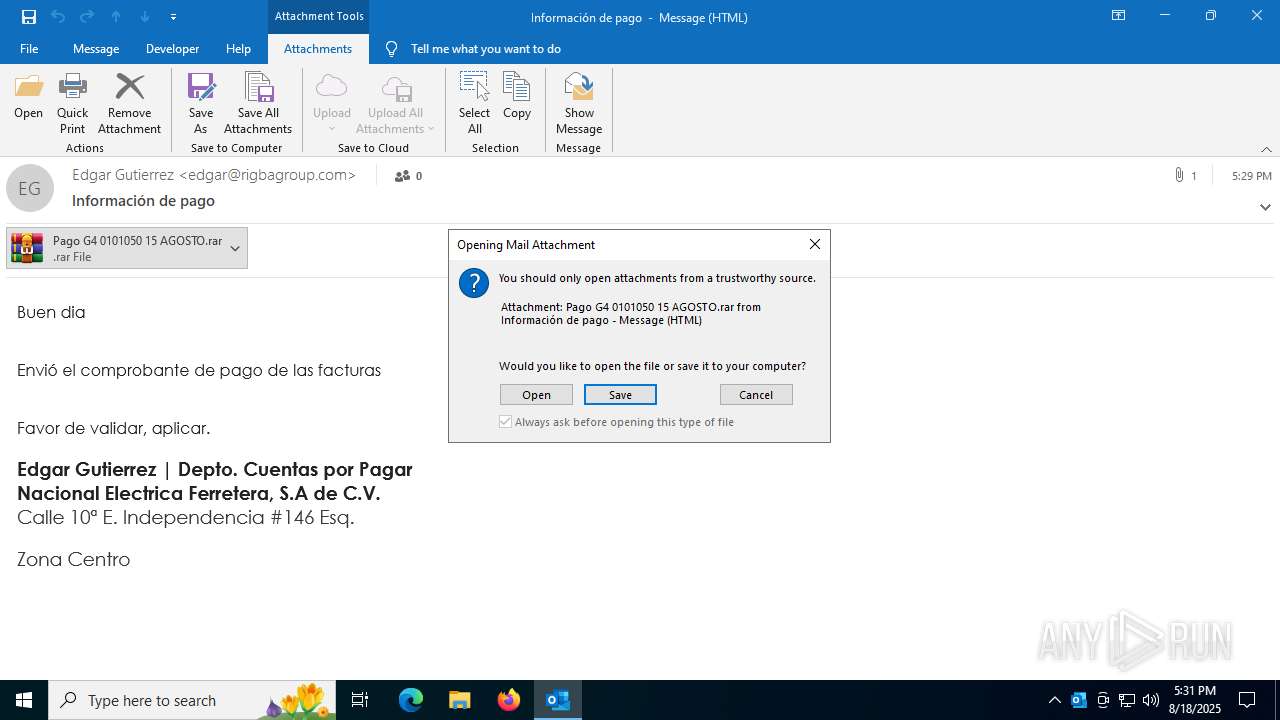This screenshot has width=1280, height=720.
Task: Open the File tab
Action: click(x=29, y=48)
